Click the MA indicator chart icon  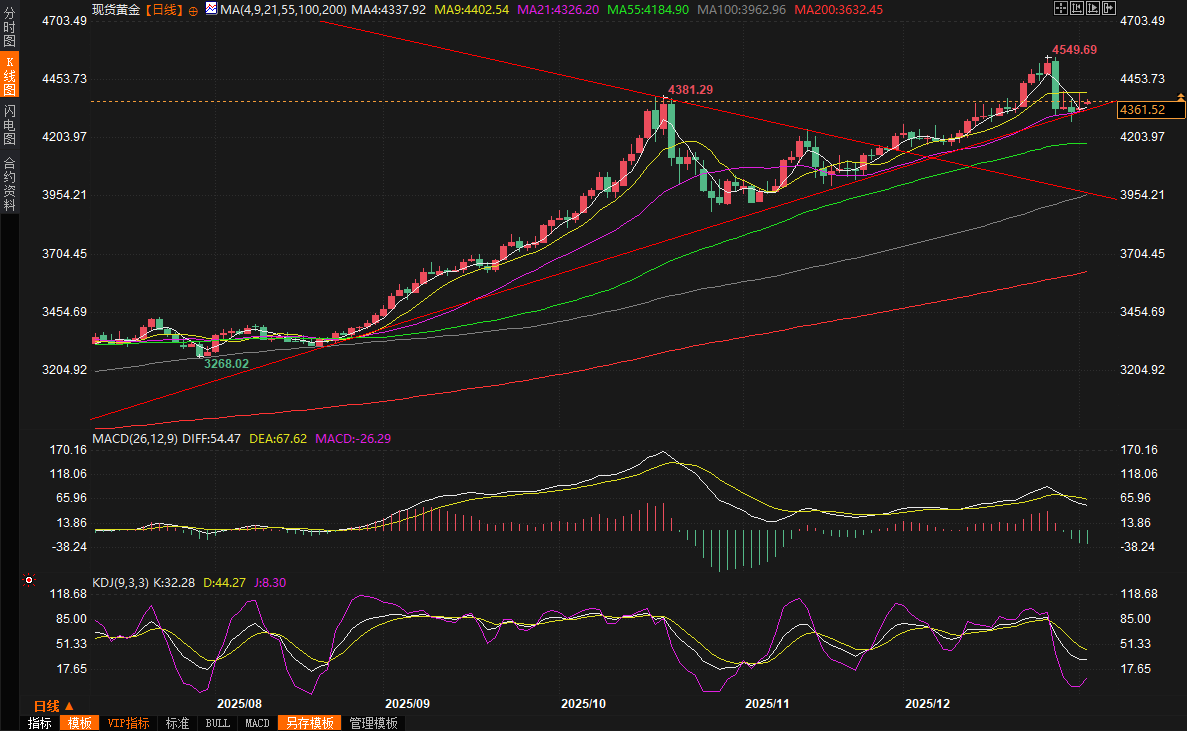tap(211, 9)
